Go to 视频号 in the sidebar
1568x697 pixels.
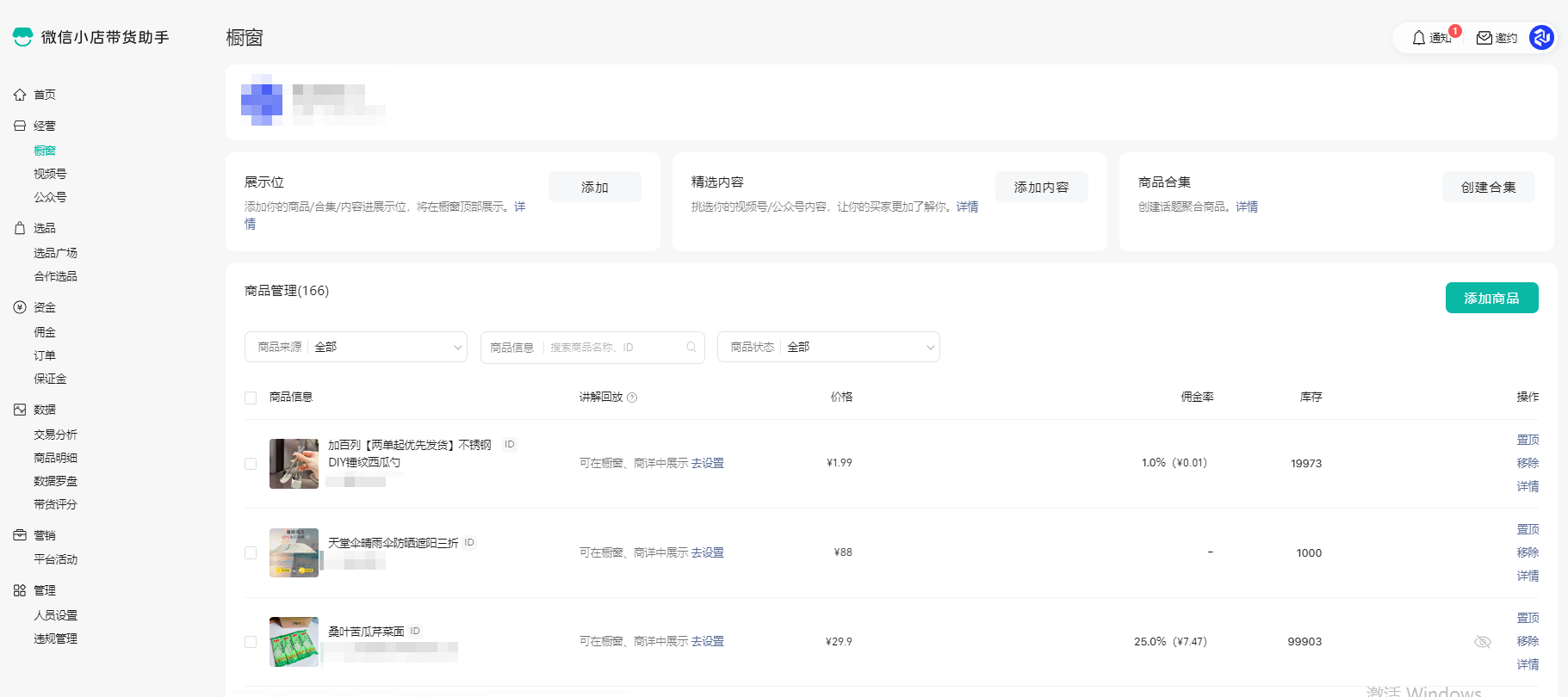coord(50,174)
